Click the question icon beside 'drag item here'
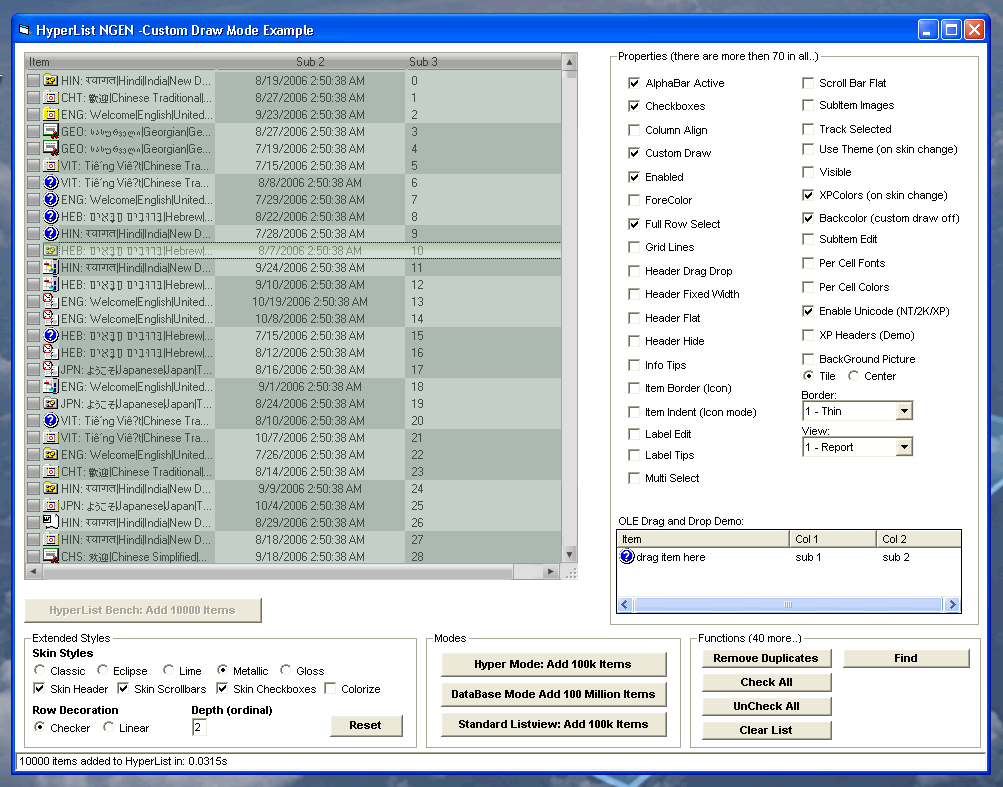The image size is (1003, 787). pos(627,557)
